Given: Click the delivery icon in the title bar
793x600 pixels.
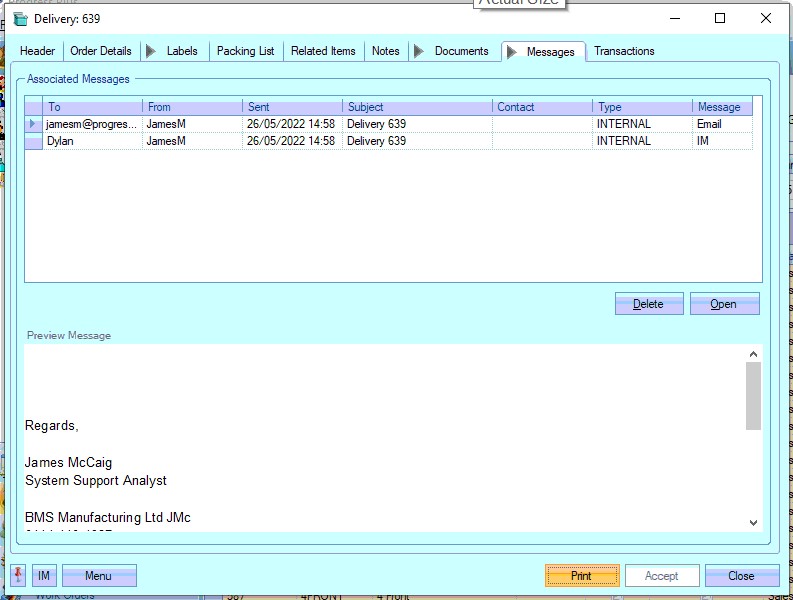Looking at the screenshot, I should pyautogui.click(x=20, y=19).
